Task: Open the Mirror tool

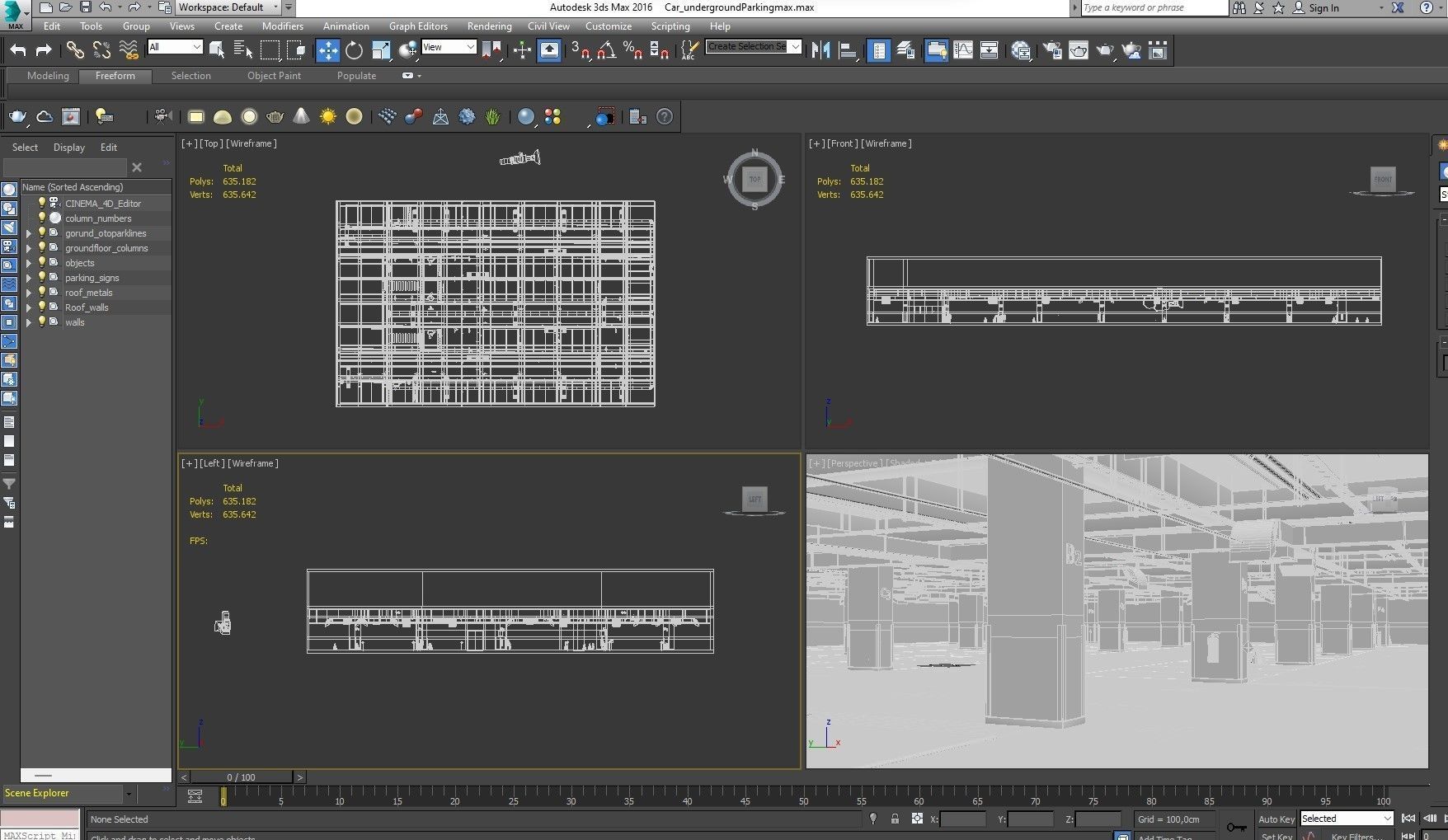Action: click(820, 50)
